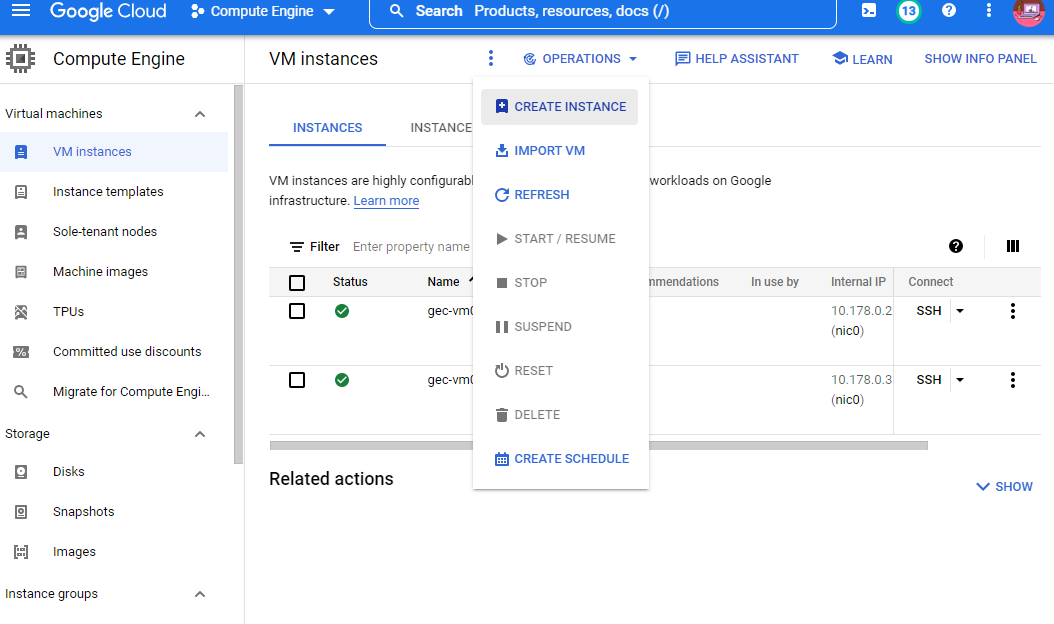Click the Images sidebar icon
The width and height of the screenshot is (1054, 624).
pyautogui.click(x=21, y=552)
